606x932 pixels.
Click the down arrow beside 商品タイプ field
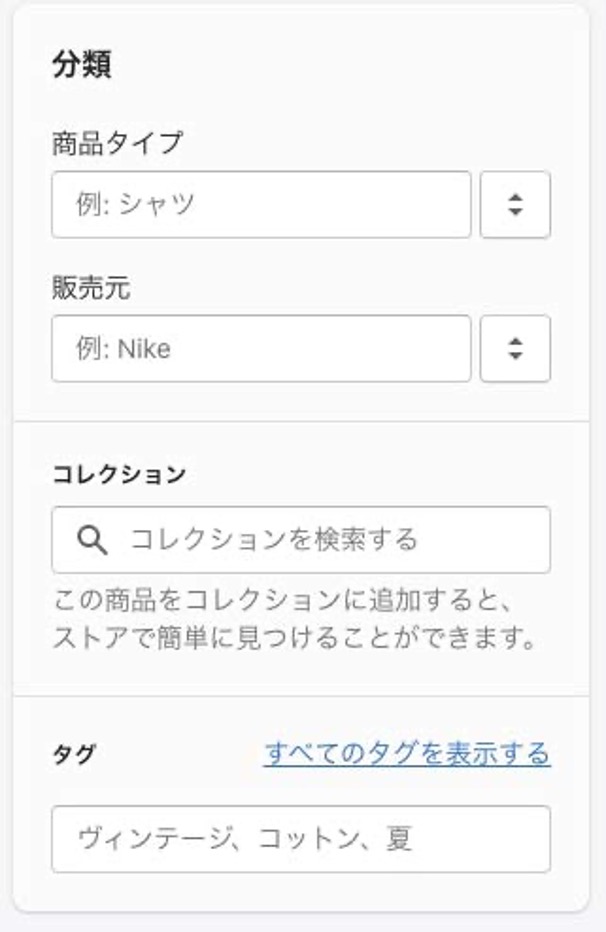pos(515,212)
